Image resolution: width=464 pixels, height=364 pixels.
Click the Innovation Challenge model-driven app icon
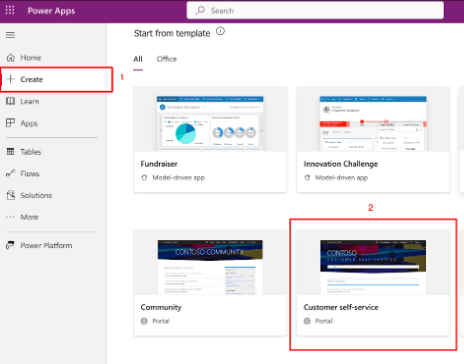click(307, 178)
